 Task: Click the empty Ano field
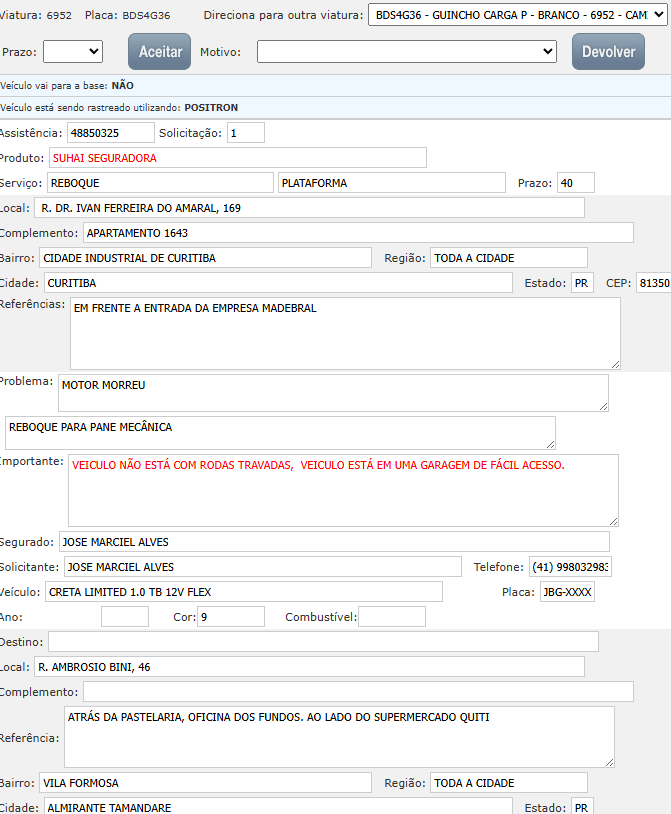pos(125,617)
